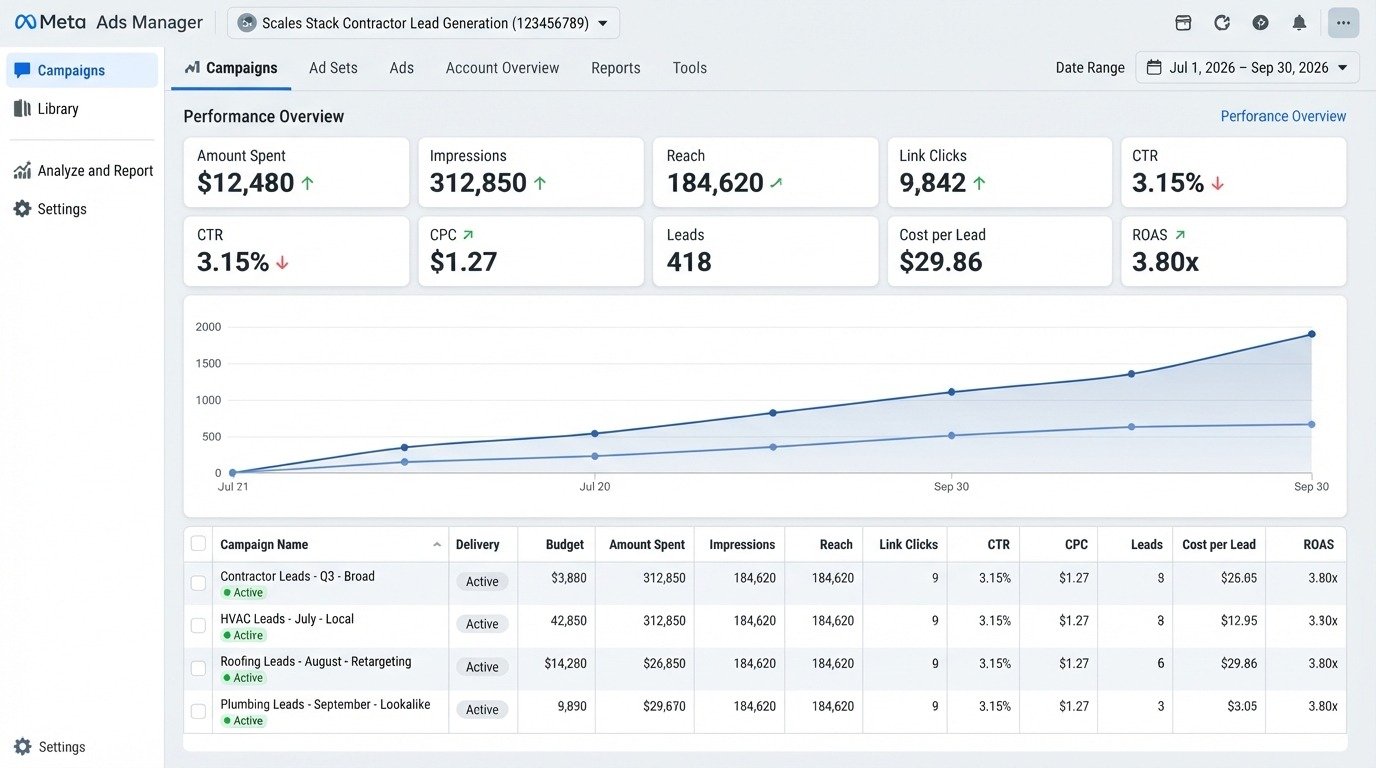Click the Delivery Active pill in Roofing Leads row
This screenshot has height=768, width=1376.
click(482, 667)
